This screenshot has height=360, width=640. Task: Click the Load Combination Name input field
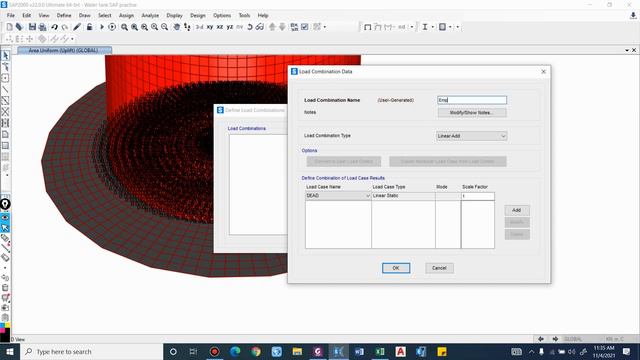click(472, 100)
